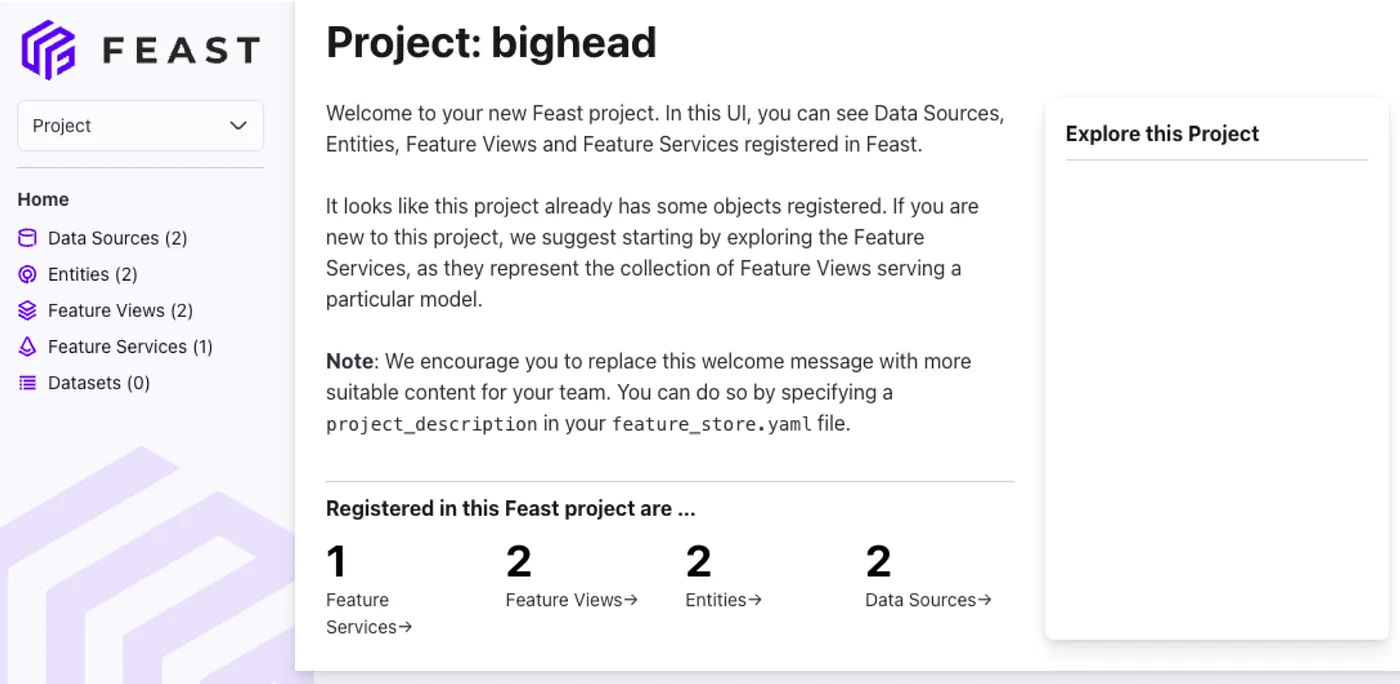This screenshot has height=684, width=1400.
Task: Go to Home in the sidebar
Action: [x=43, y=199]
